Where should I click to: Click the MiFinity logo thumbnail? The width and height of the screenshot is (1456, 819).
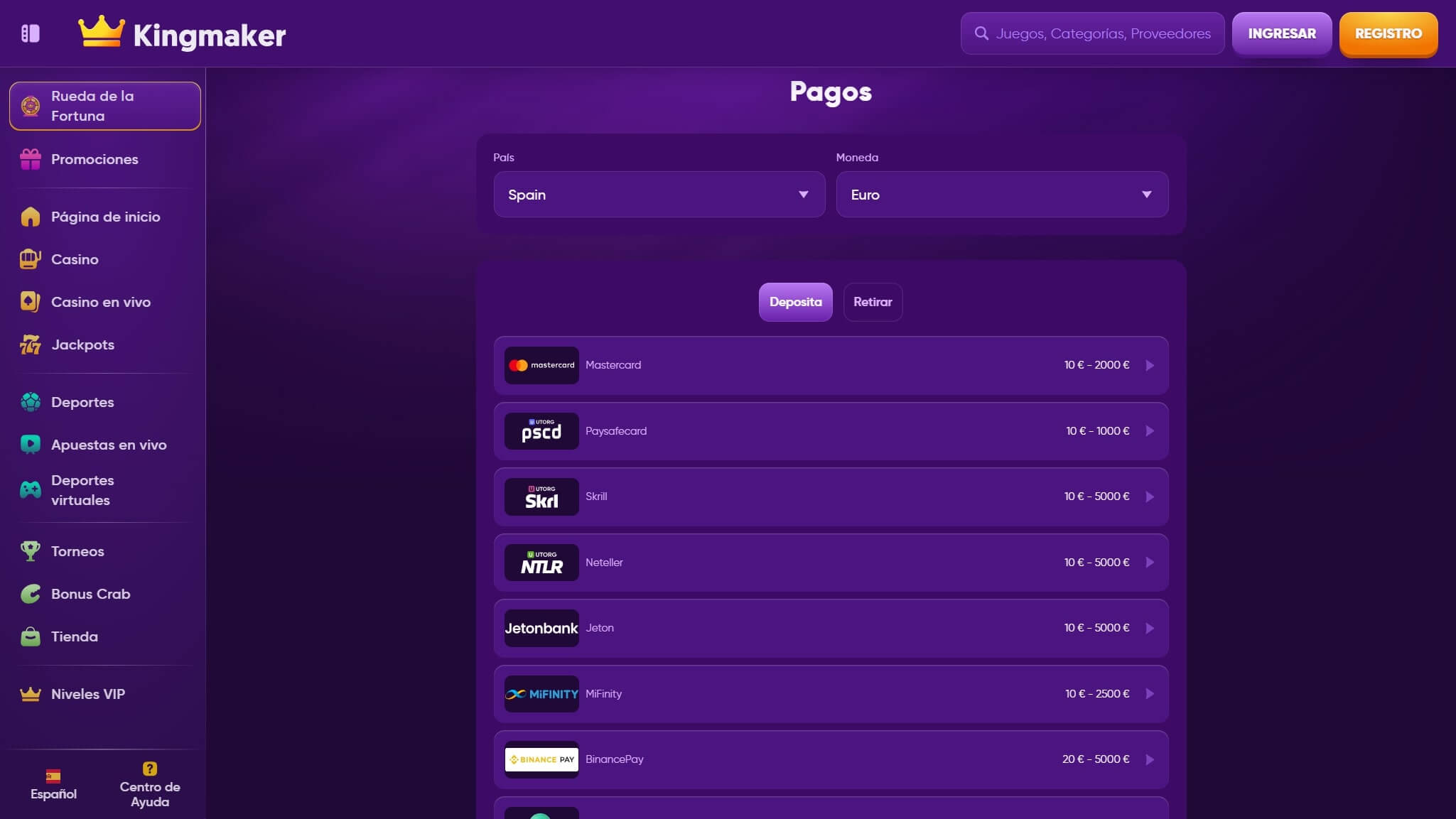541,694
